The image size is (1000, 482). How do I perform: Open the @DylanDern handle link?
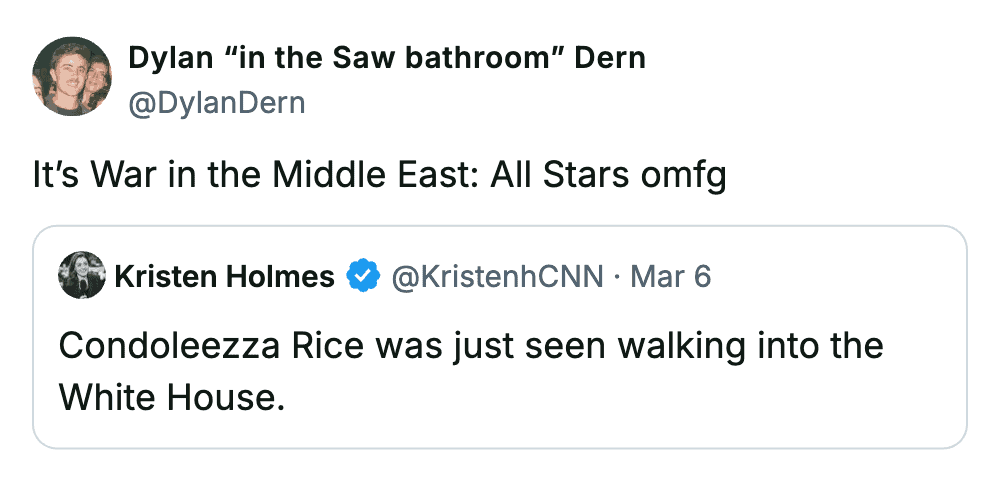click(x=216, y=102)
